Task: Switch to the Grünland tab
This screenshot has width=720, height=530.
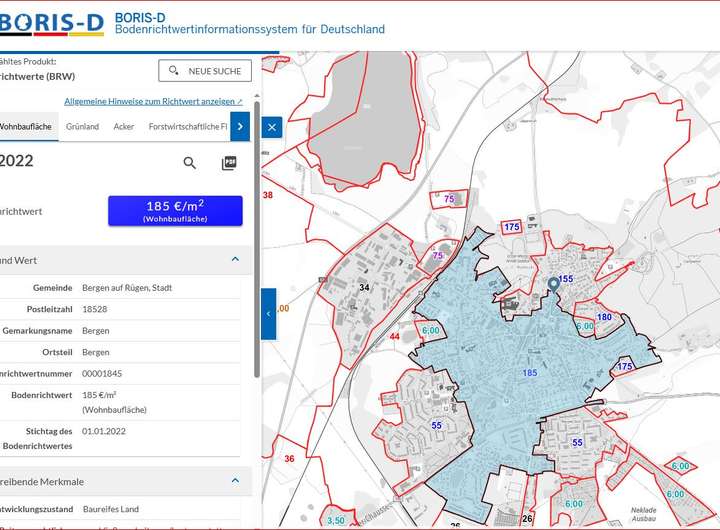Action: pos(82,126)
